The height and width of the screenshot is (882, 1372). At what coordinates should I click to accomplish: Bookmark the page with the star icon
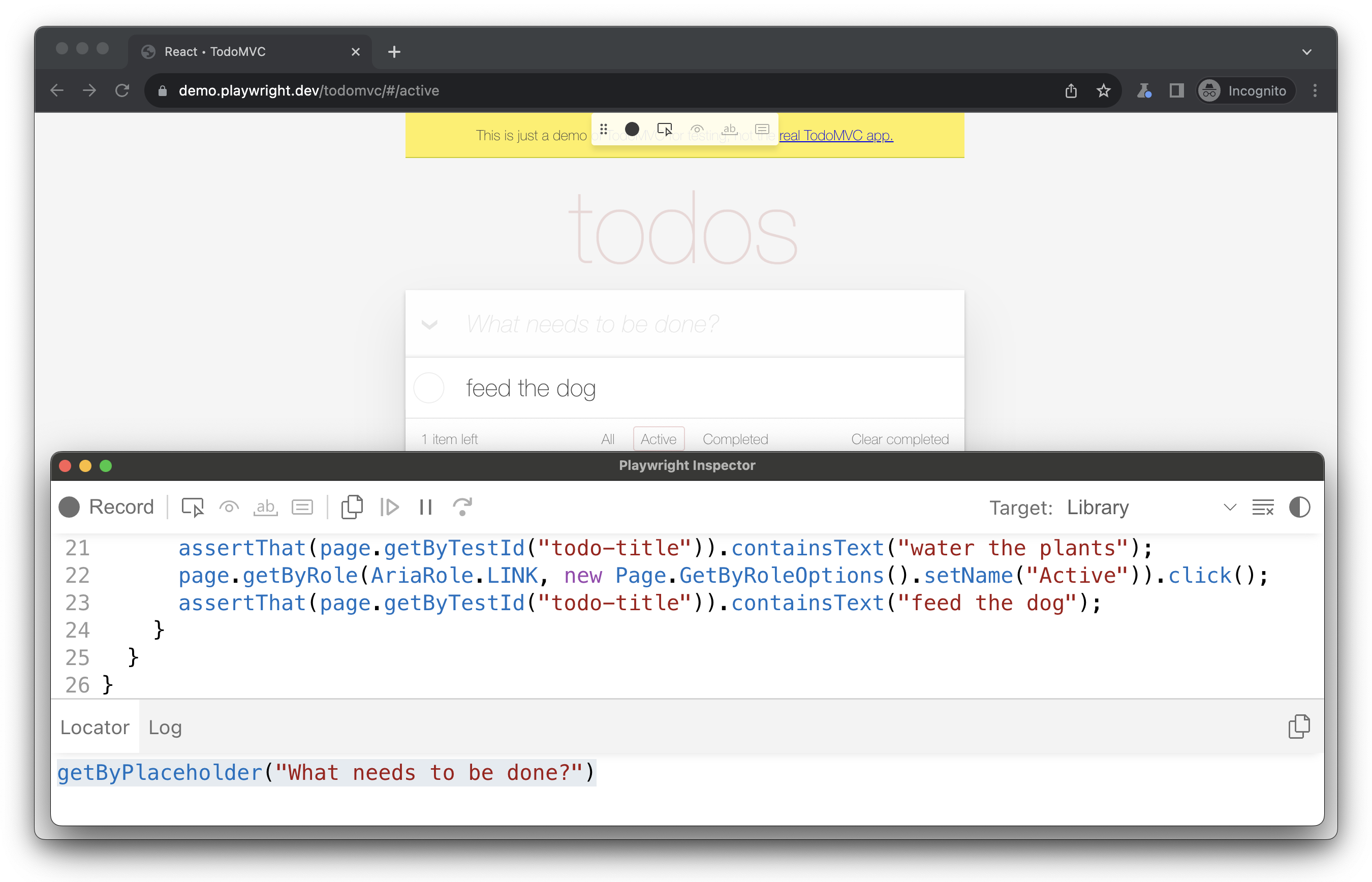tap(1103, 90)
